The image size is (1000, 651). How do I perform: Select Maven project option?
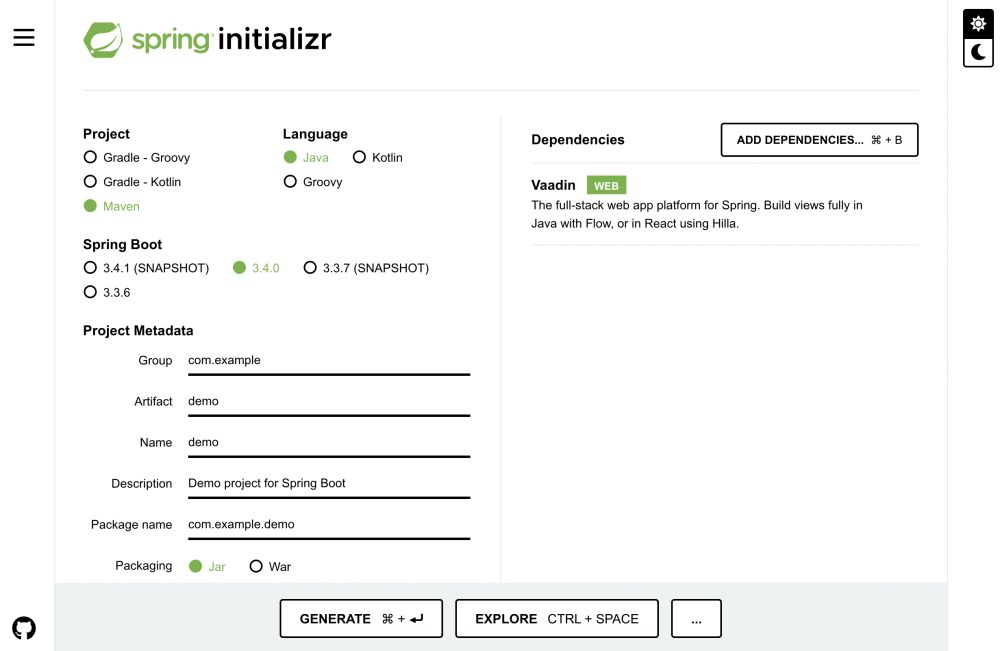[x=112, y=206]
